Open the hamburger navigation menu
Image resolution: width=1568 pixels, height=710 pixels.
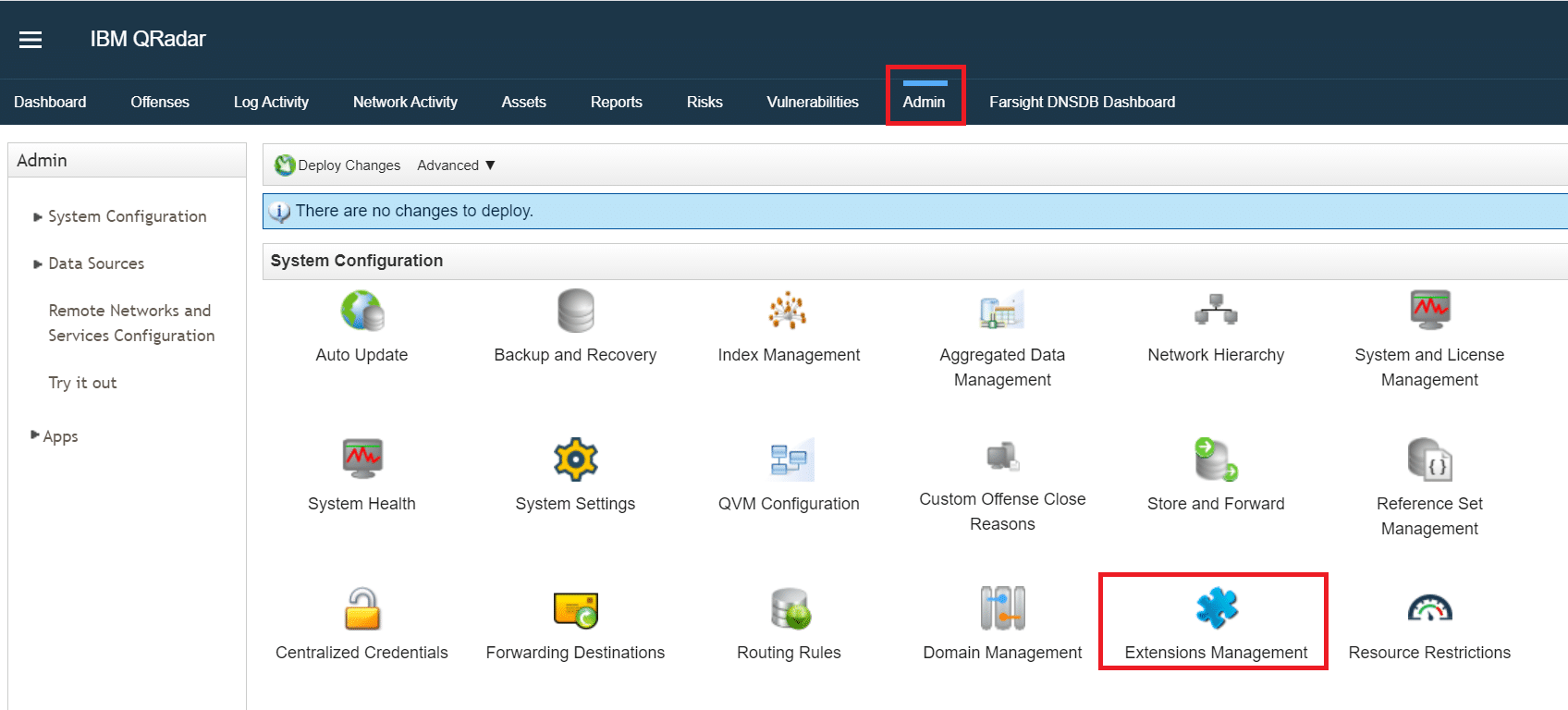coord(31,40)
